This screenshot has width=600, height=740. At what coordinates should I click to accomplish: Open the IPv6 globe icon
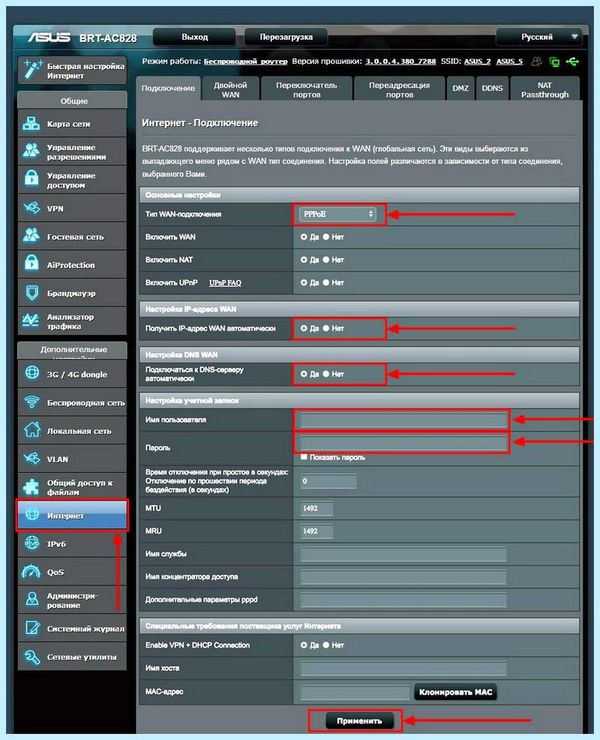[32, 543]
